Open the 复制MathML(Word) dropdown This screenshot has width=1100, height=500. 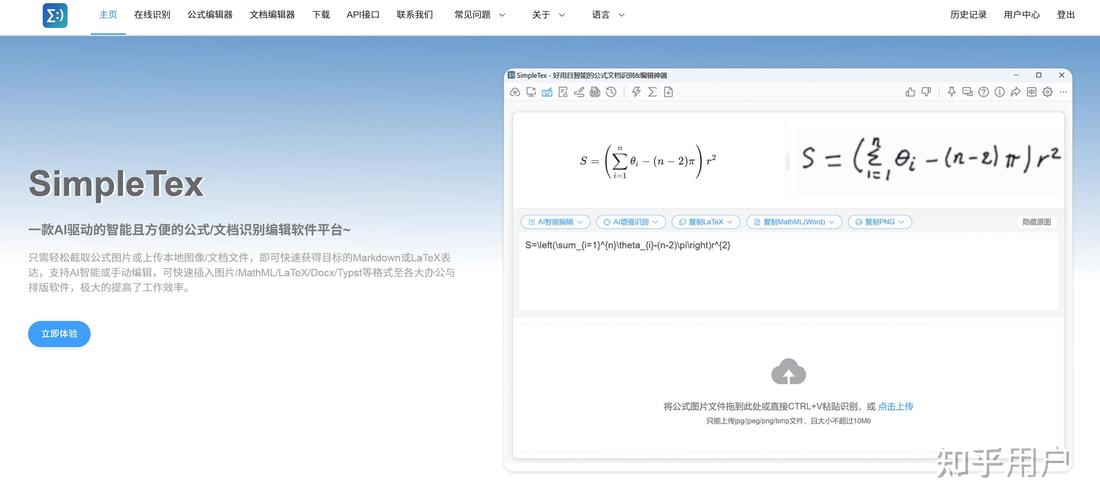(794, 222)
